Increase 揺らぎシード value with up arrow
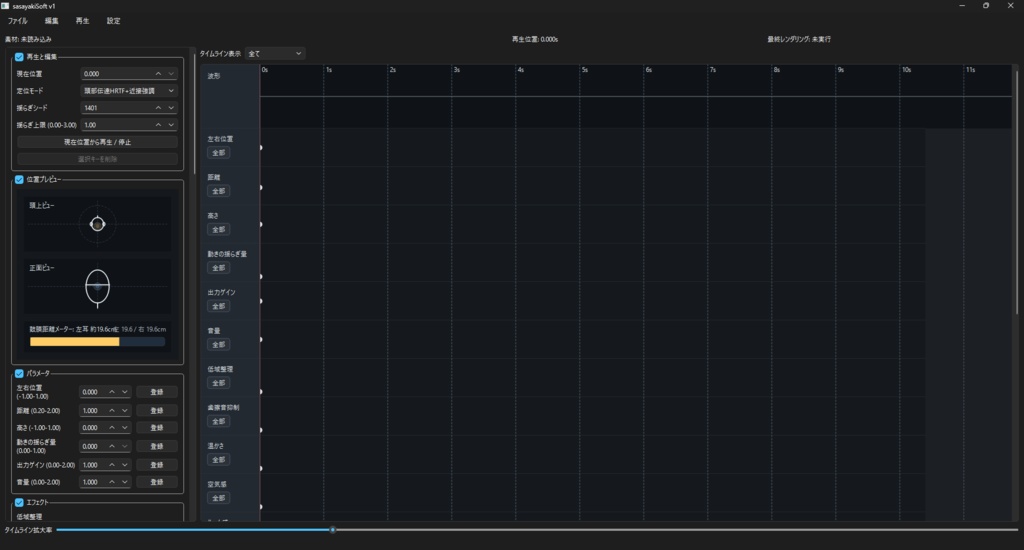The height and width of the screenshot is (550, 1024). (158, 108)
